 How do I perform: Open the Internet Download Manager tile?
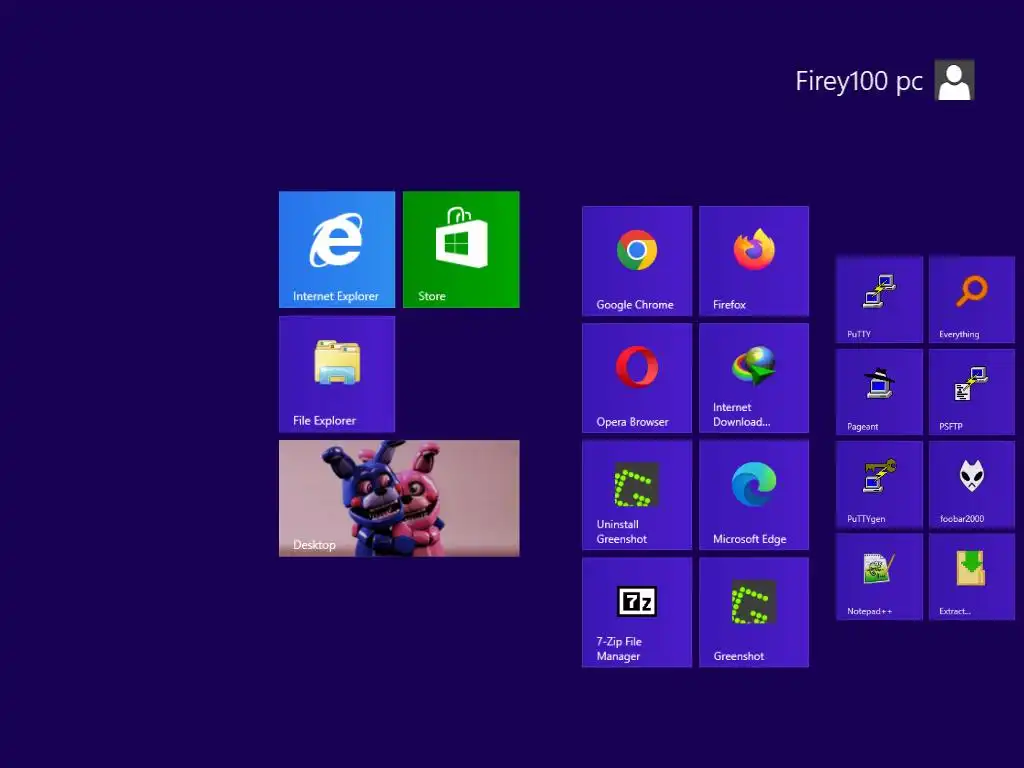click(754, 378)
